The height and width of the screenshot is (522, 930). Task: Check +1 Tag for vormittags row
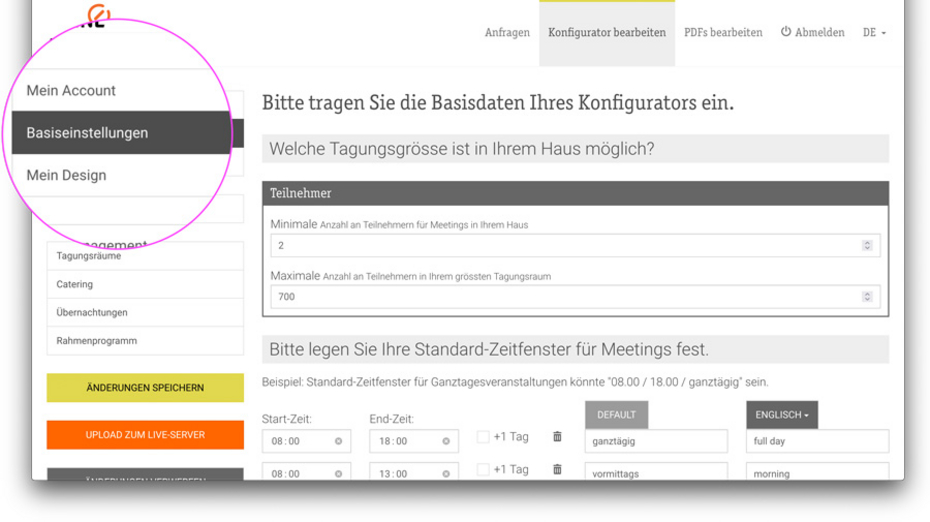pos(483,470)
